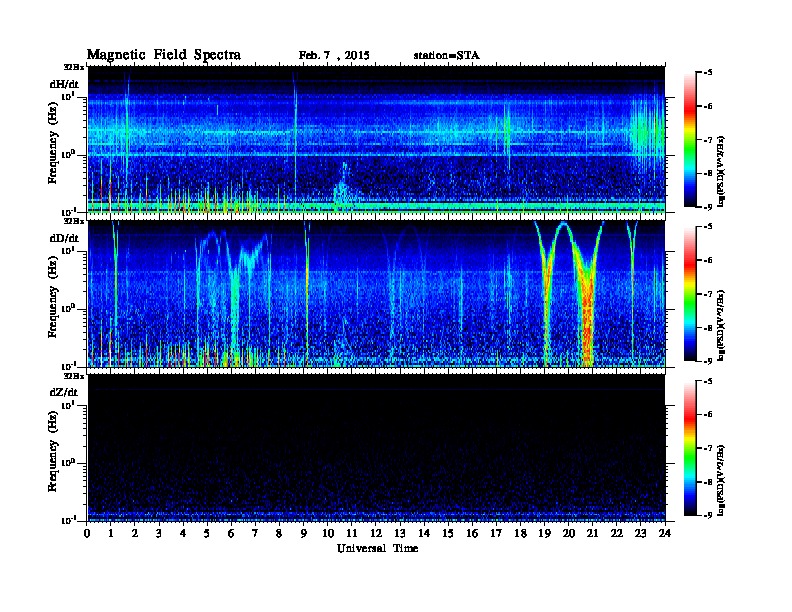
Task: Click the "dZ/dt" panel label
Action: (x=64, y=392)
